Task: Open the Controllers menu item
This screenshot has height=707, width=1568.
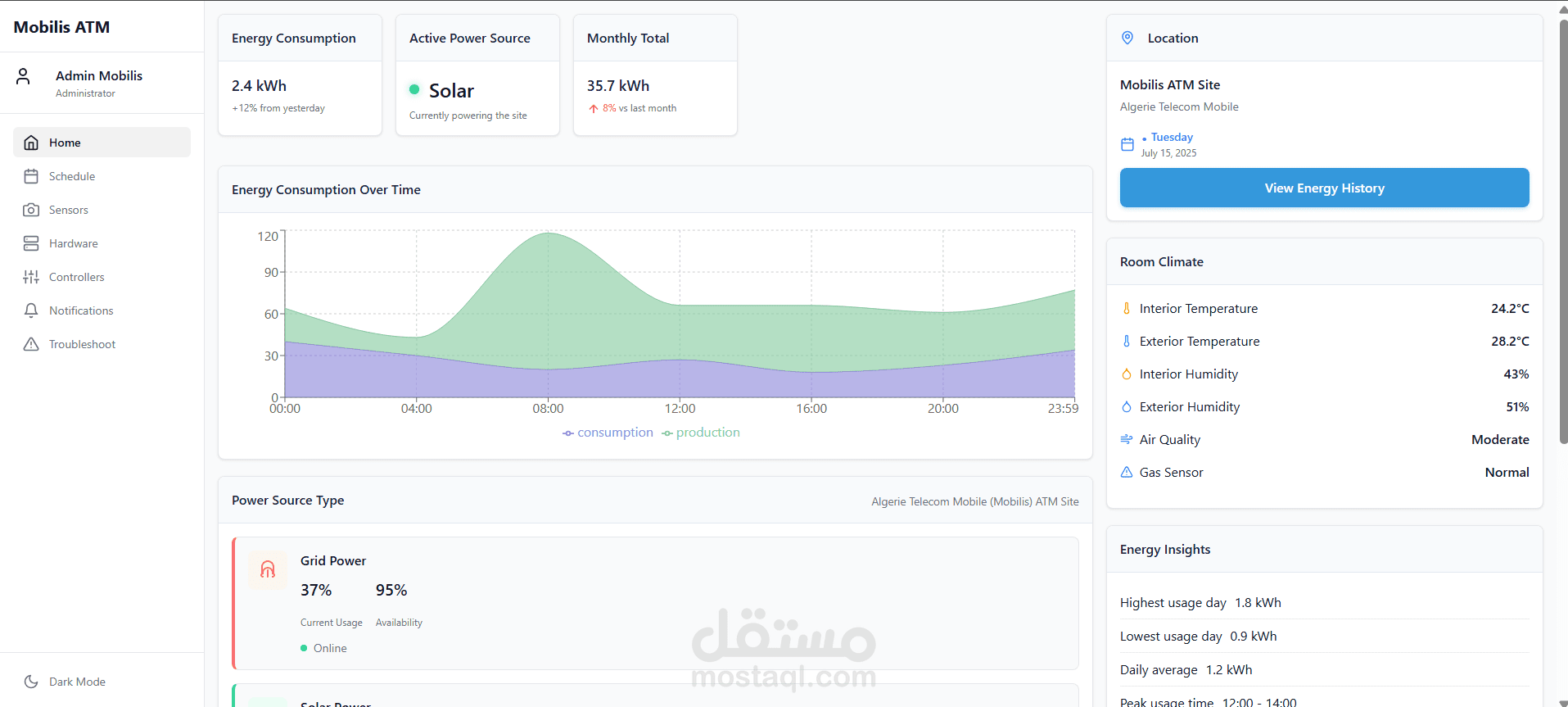Action: point(102,277)
